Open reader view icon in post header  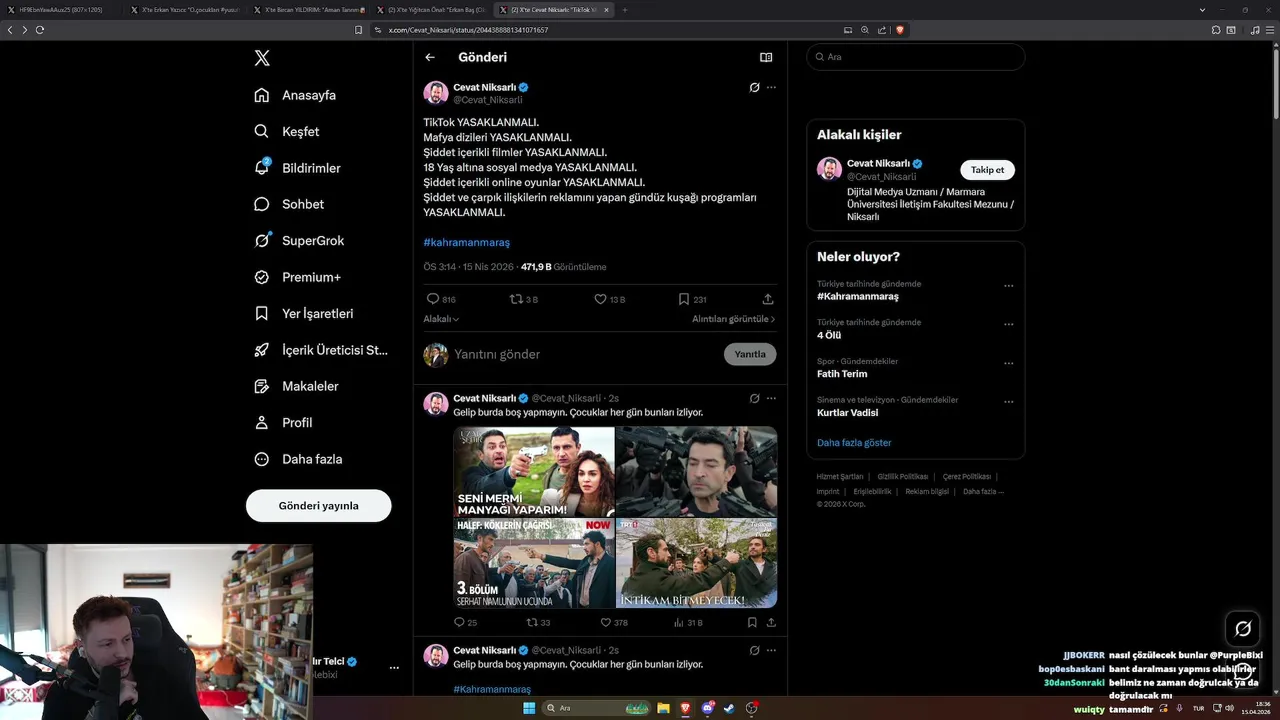(x=766, y=57)
